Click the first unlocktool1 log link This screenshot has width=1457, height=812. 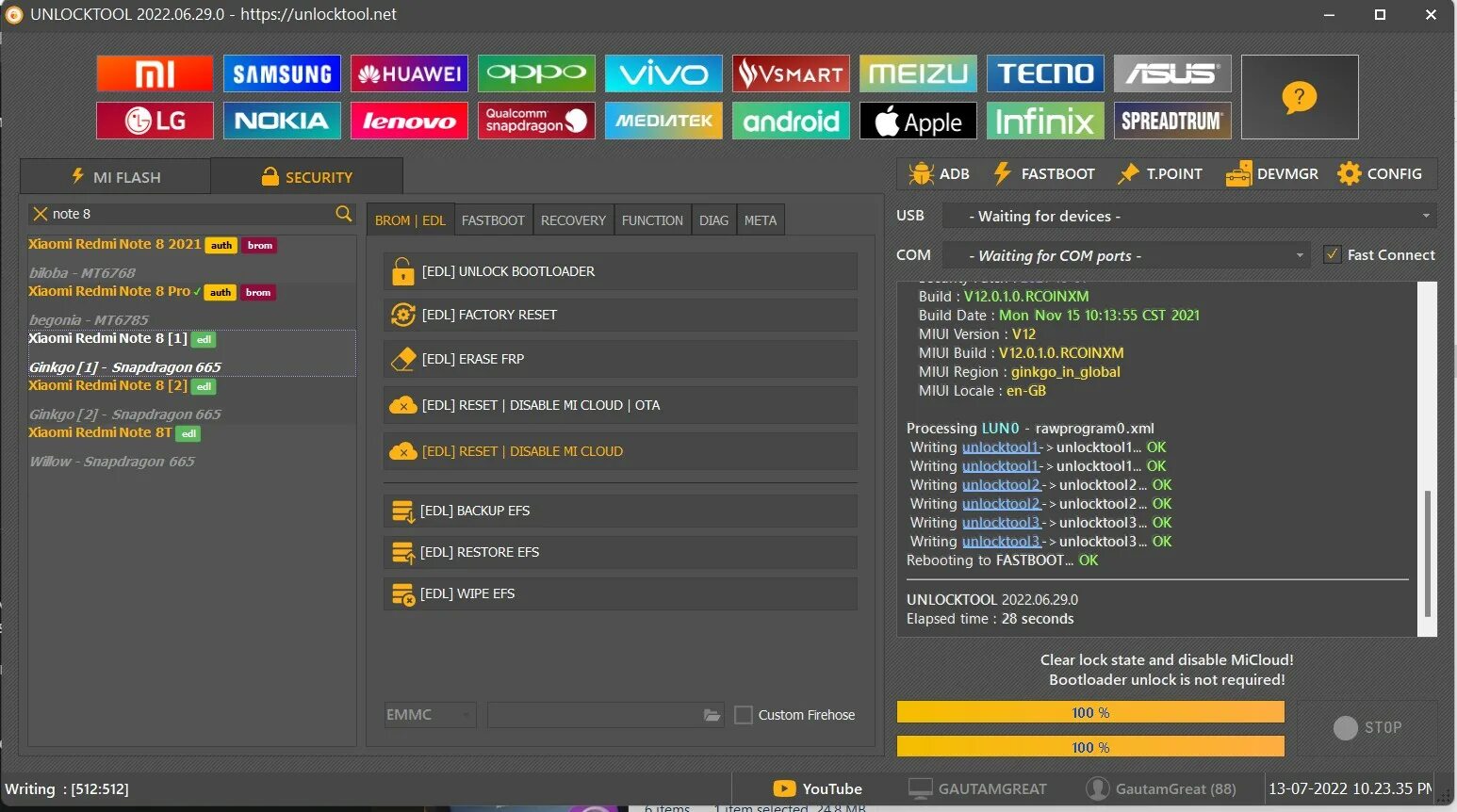point(1000,447)
